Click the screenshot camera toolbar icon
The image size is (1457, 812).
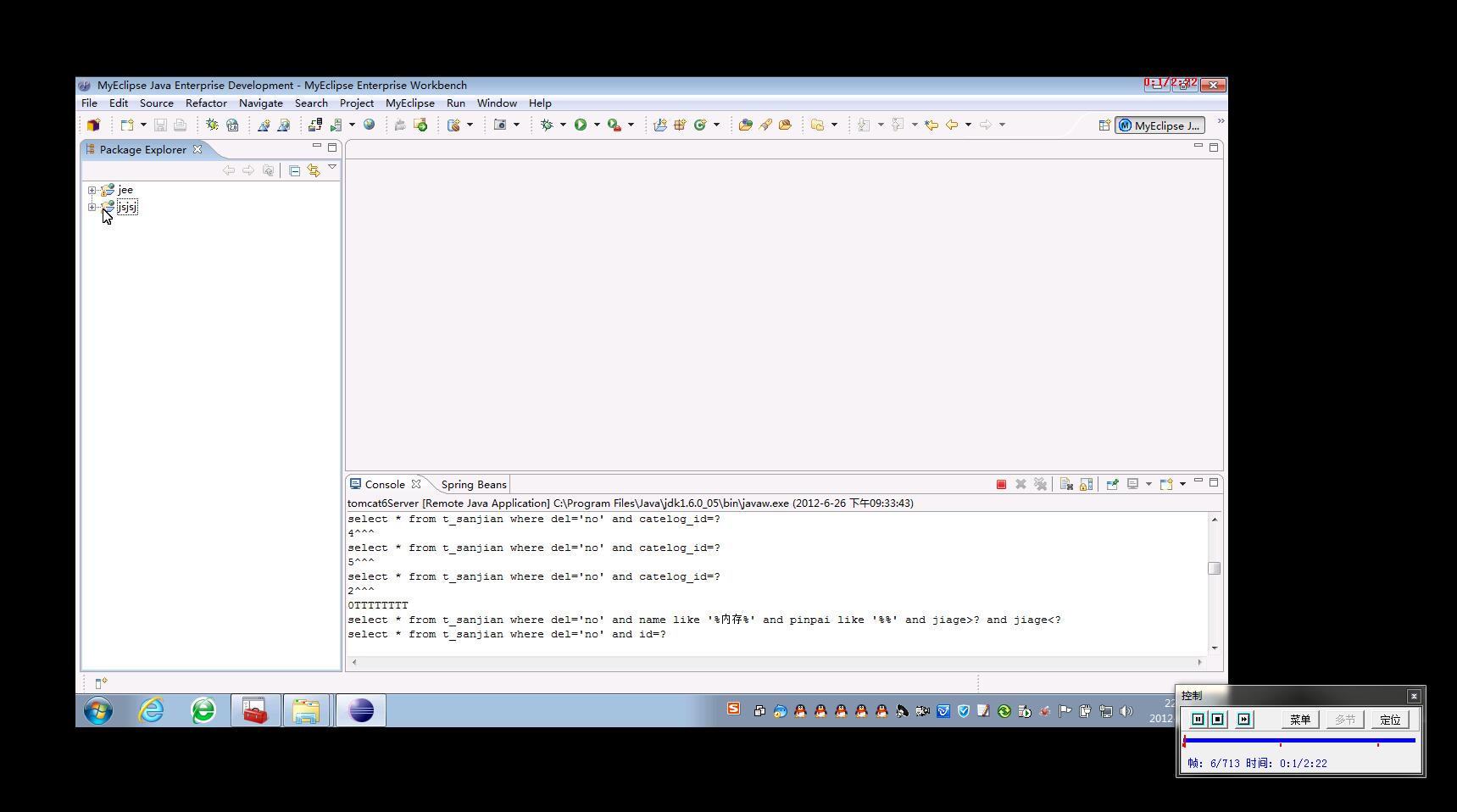500,125
